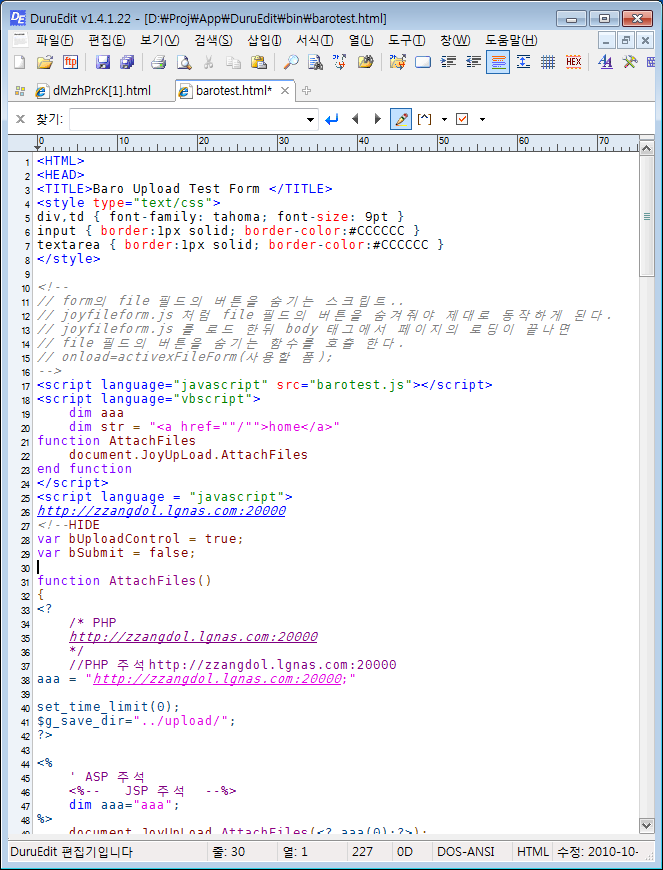Print the document
The width and height of the screenshot is (663, 870).
click(x=159, y=62)
